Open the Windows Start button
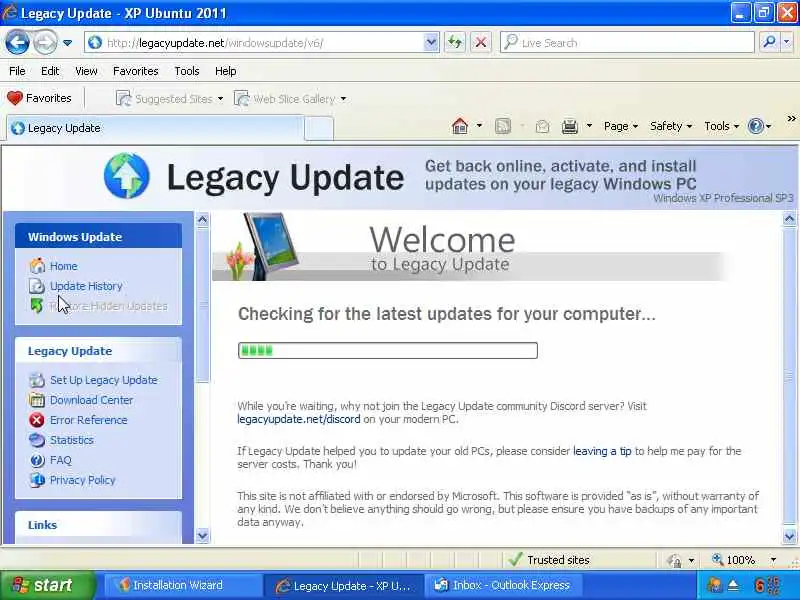This screenshot has width=800, height=600. click(47, 585)
